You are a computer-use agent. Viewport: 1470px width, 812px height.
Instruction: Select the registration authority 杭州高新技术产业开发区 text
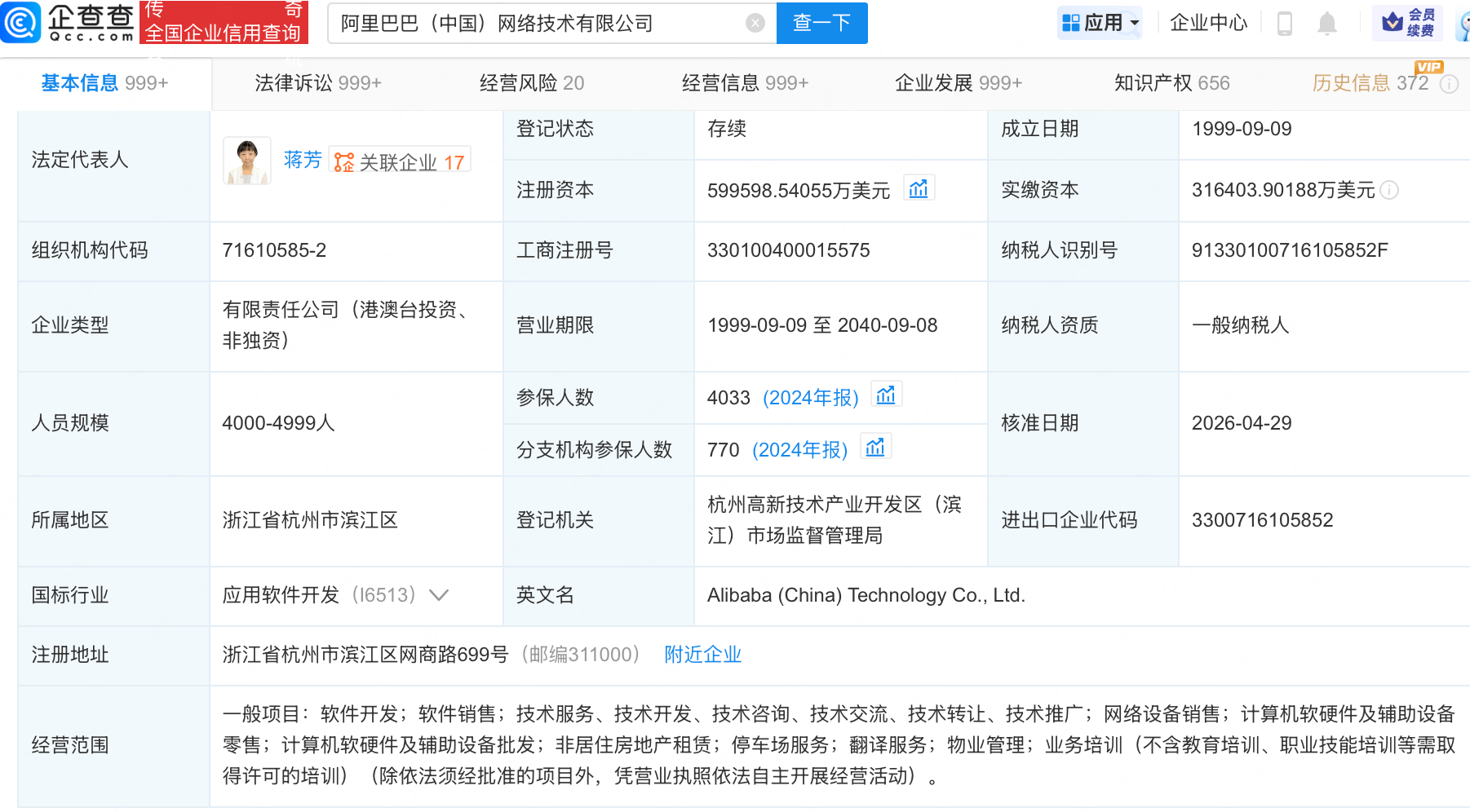(835, 520)
